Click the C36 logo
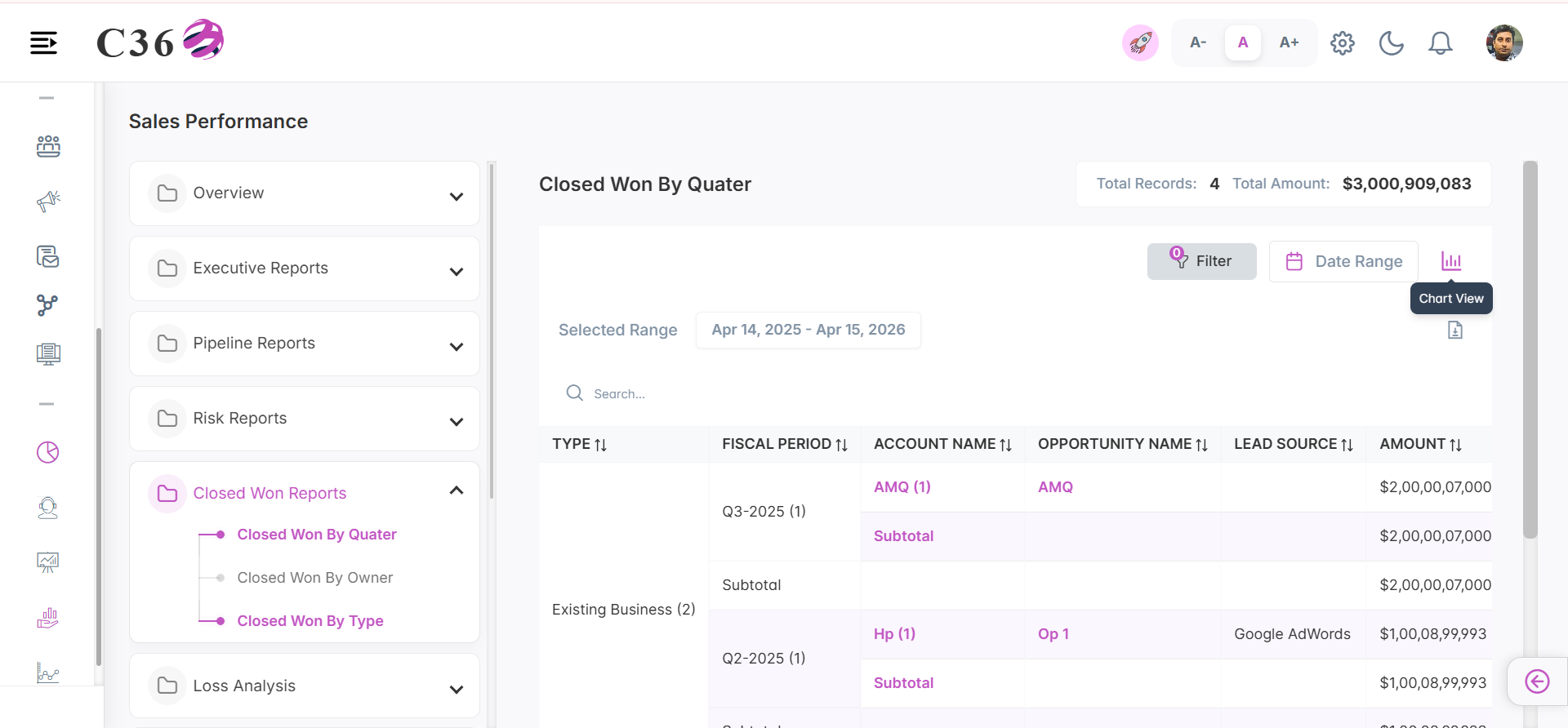The image size is (1568, 728). [x=160, y=41]
